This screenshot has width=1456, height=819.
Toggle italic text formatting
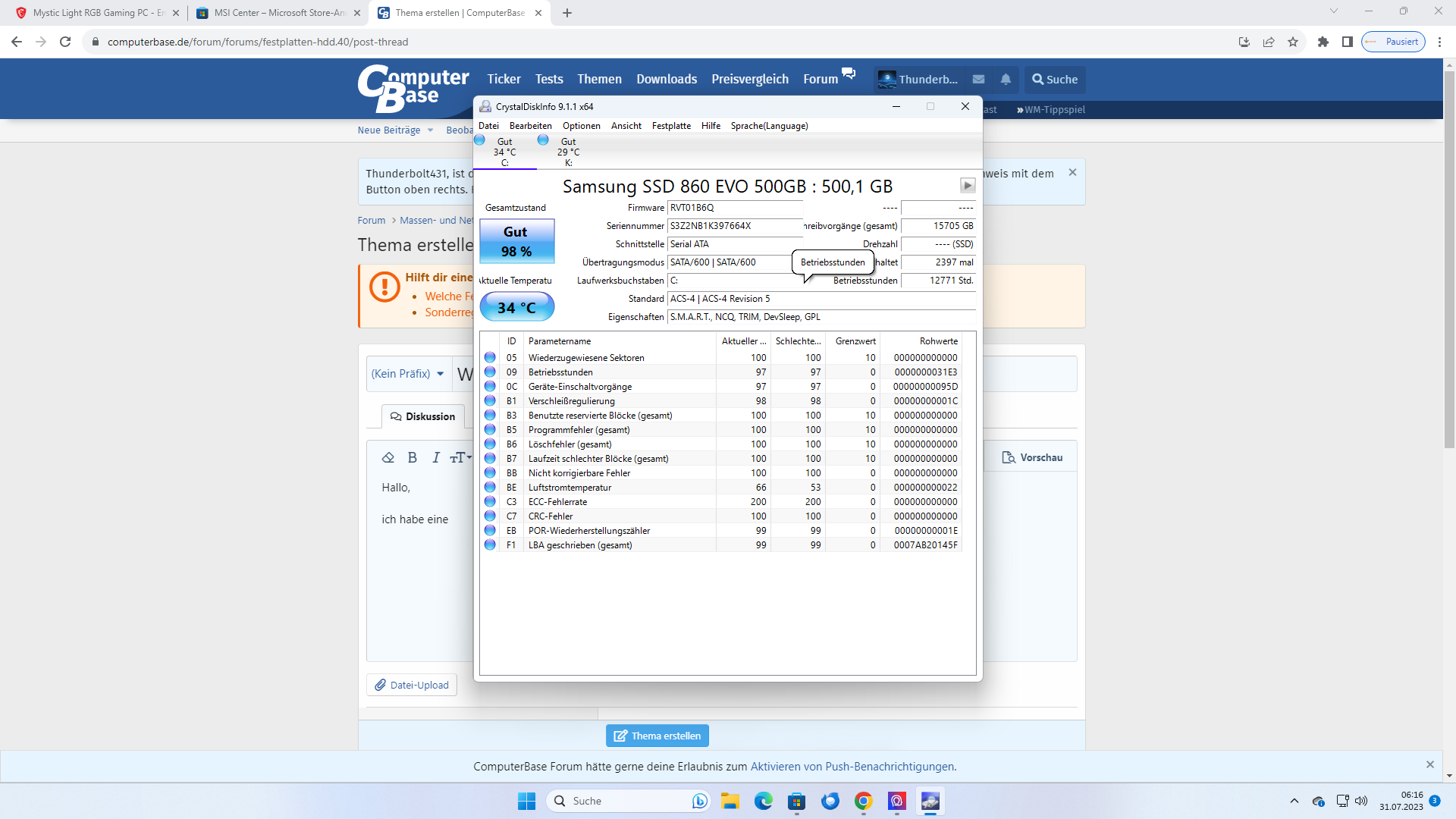(x=436, y=457)
